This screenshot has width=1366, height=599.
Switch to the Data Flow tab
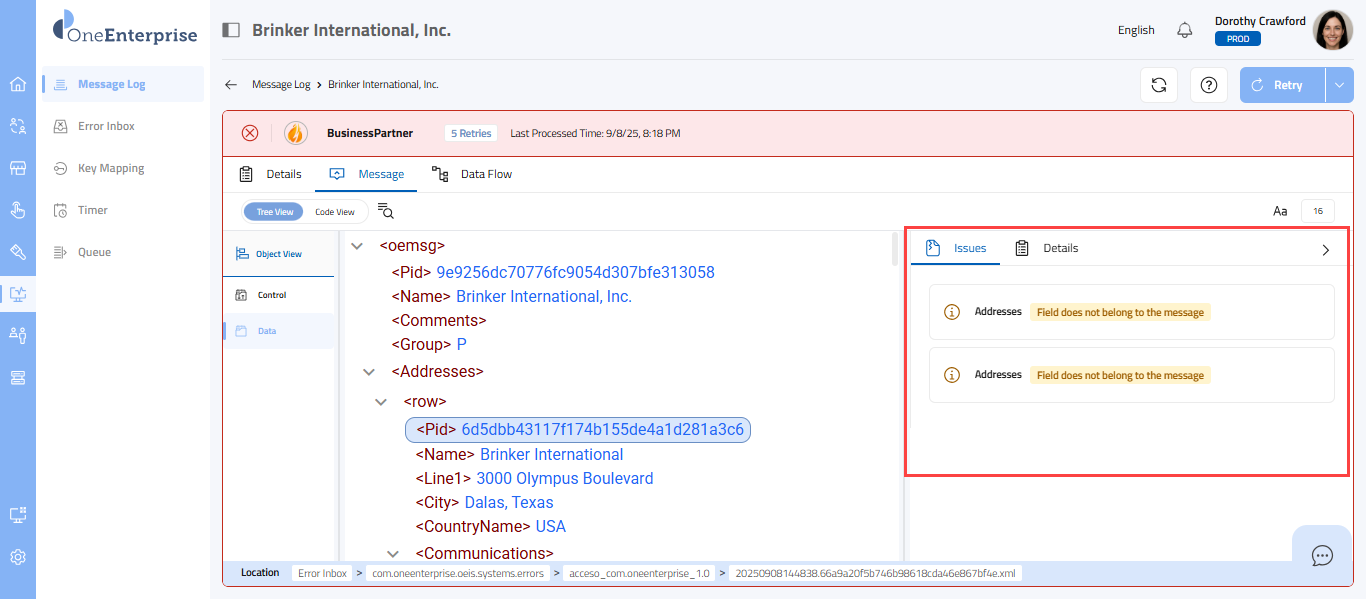472,174
